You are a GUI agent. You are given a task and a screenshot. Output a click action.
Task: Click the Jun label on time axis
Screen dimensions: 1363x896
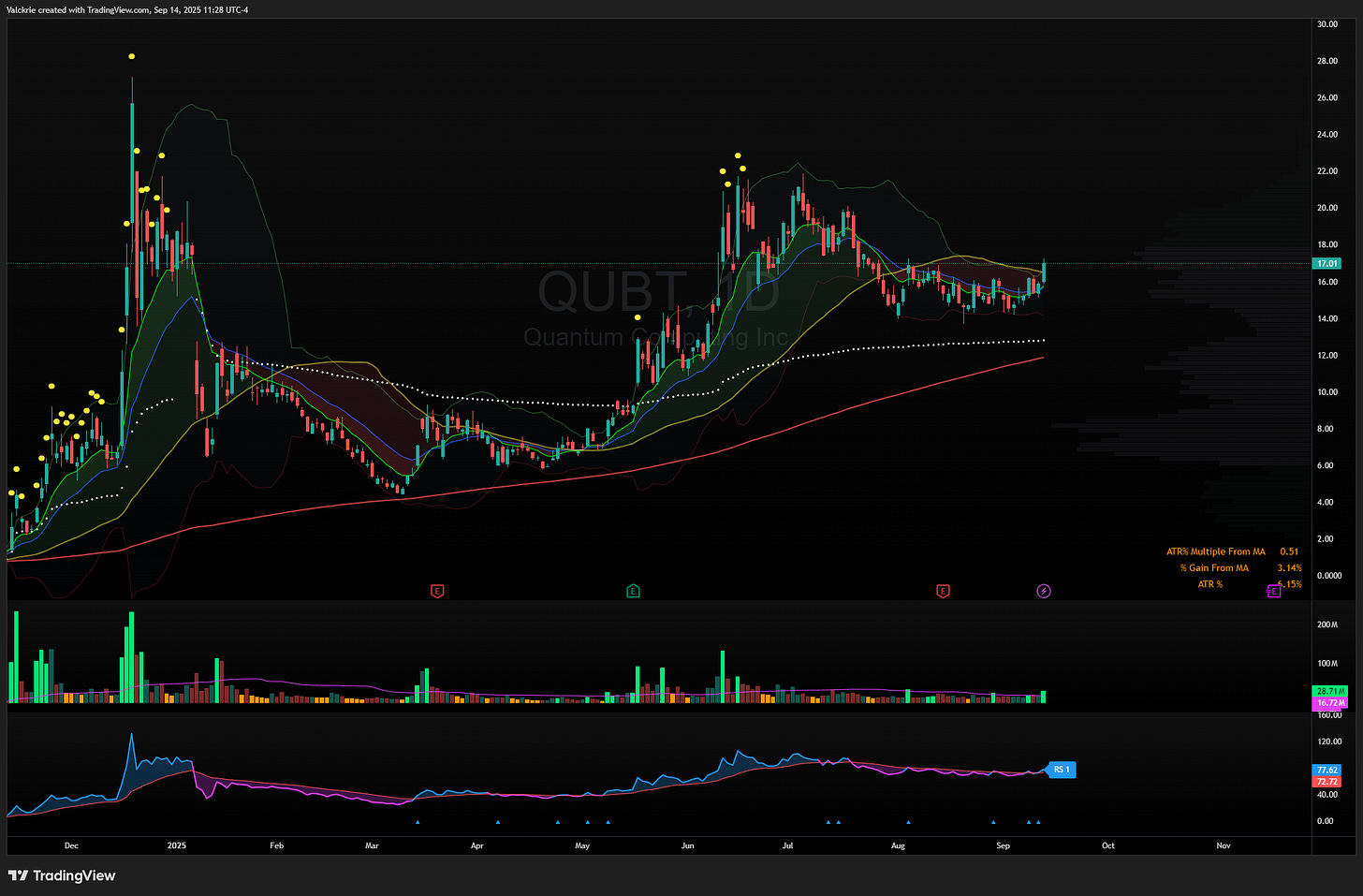point(688,845)
